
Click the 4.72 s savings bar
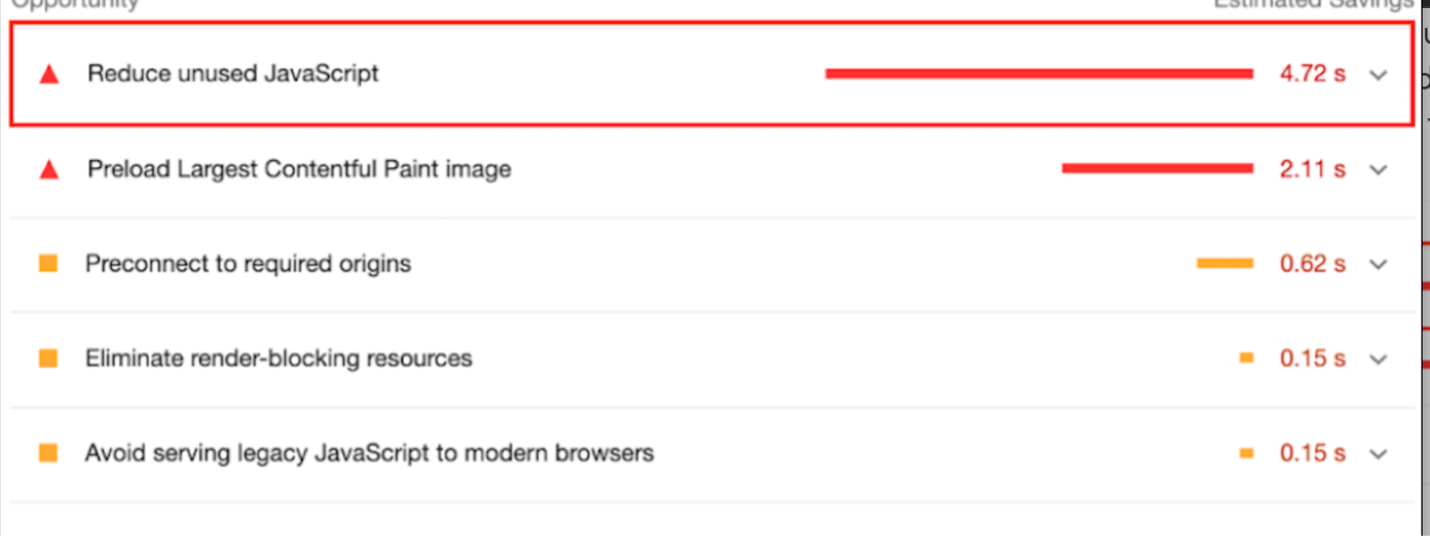click(1039, 73)
